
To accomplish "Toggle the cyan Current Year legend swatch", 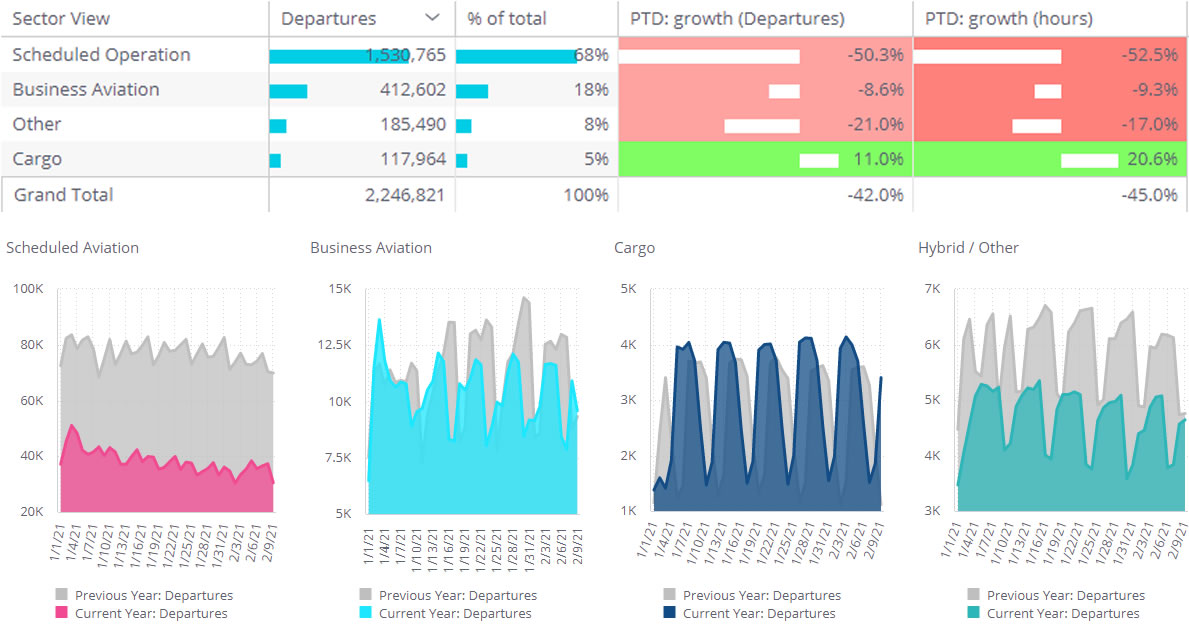I will pyautogui.click(x=366, y=613).
